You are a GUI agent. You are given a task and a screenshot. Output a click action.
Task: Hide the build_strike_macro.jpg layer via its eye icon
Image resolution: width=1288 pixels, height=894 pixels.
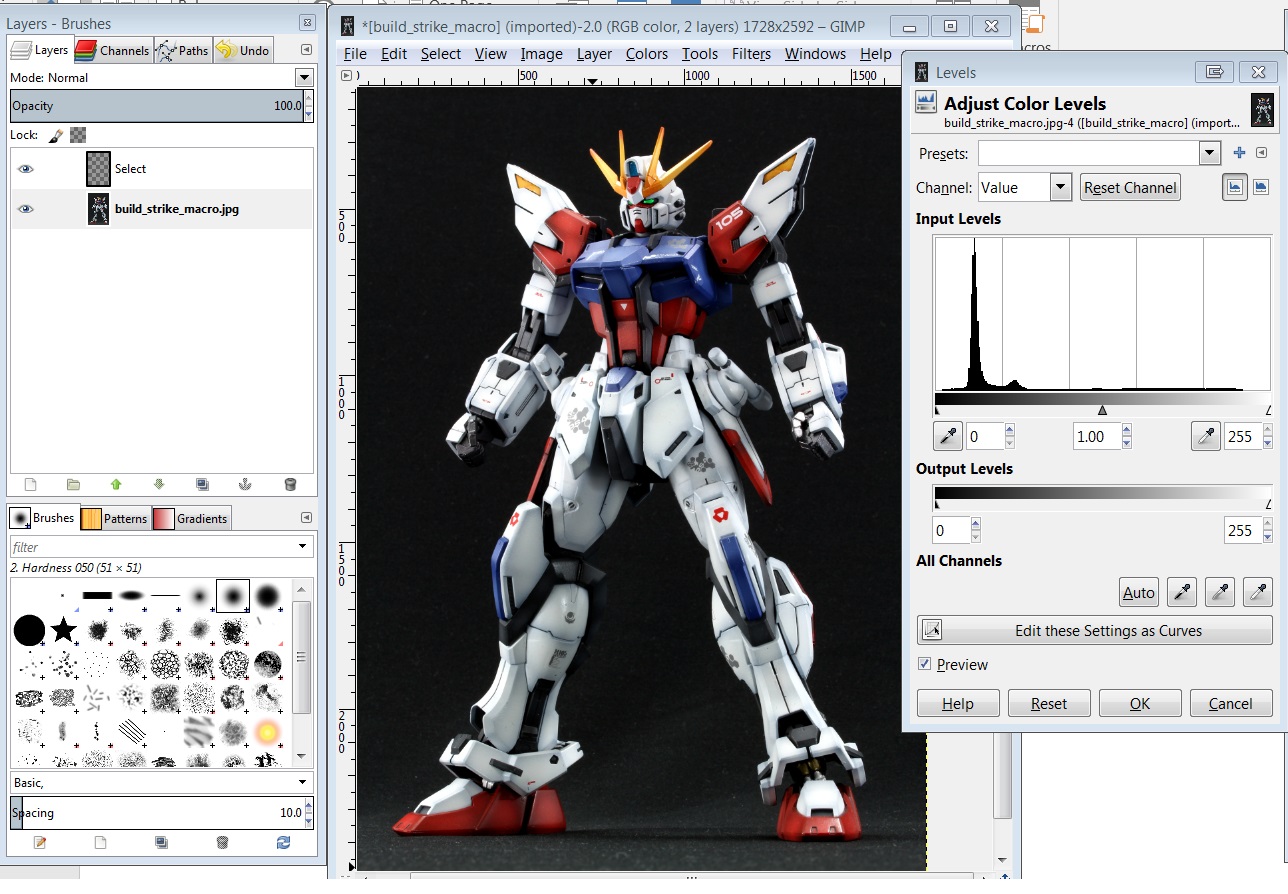click(x=26, y=209)
